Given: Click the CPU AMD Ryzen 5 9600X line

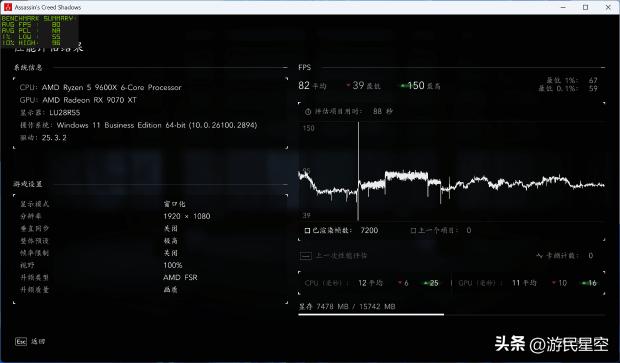Looking at the screenshot, I should coord(100,87).
